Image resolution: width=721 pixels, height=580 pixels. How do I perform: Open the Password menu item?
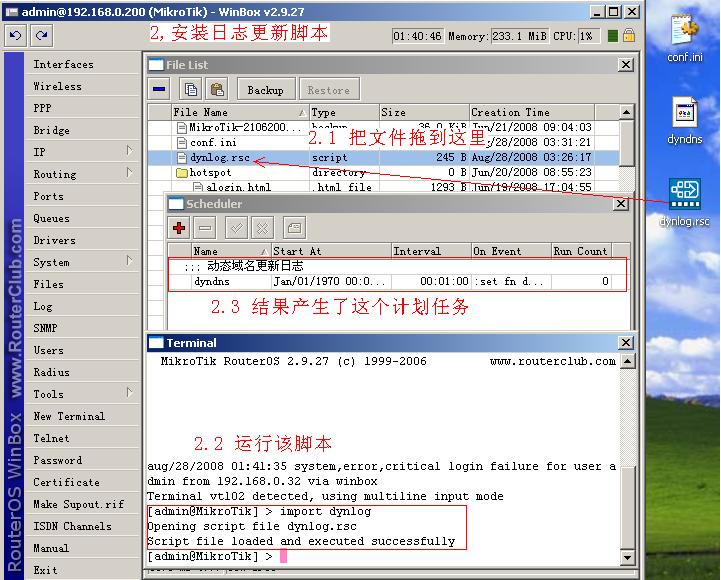pyautogui.click(x=82, y=460)
